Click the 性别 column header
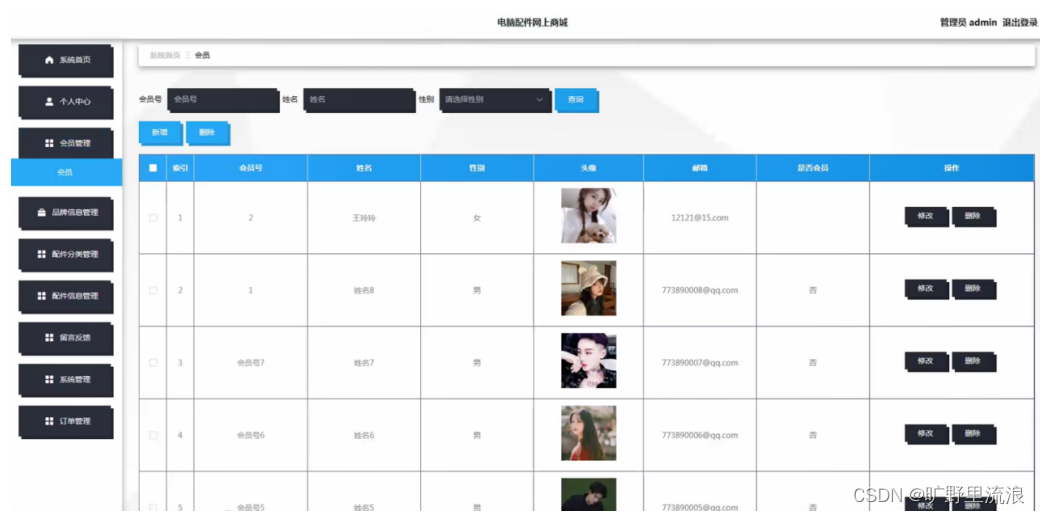Viewport: 1040px width, 514px height. click(x=477, y=168)
